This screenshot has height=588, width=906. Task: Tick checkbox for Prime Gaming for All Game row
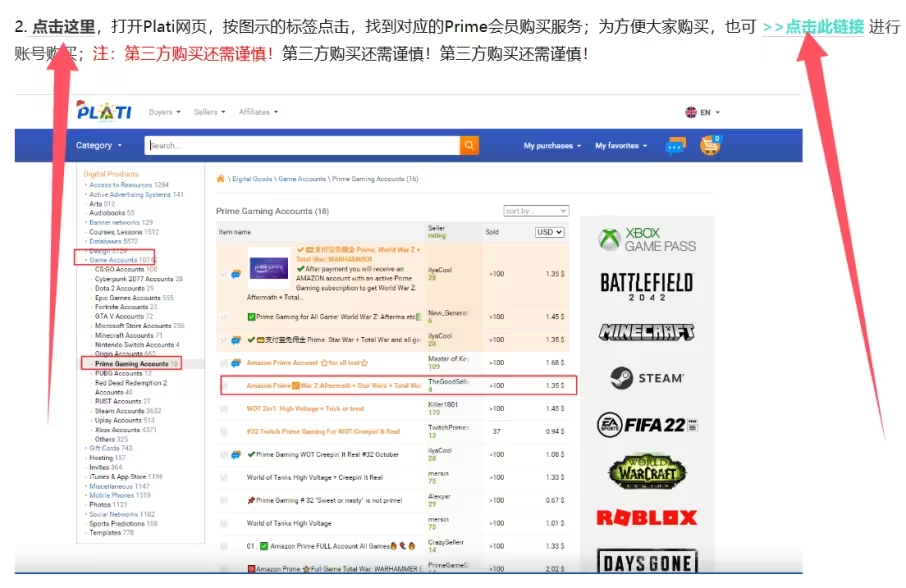coord(224,317)
